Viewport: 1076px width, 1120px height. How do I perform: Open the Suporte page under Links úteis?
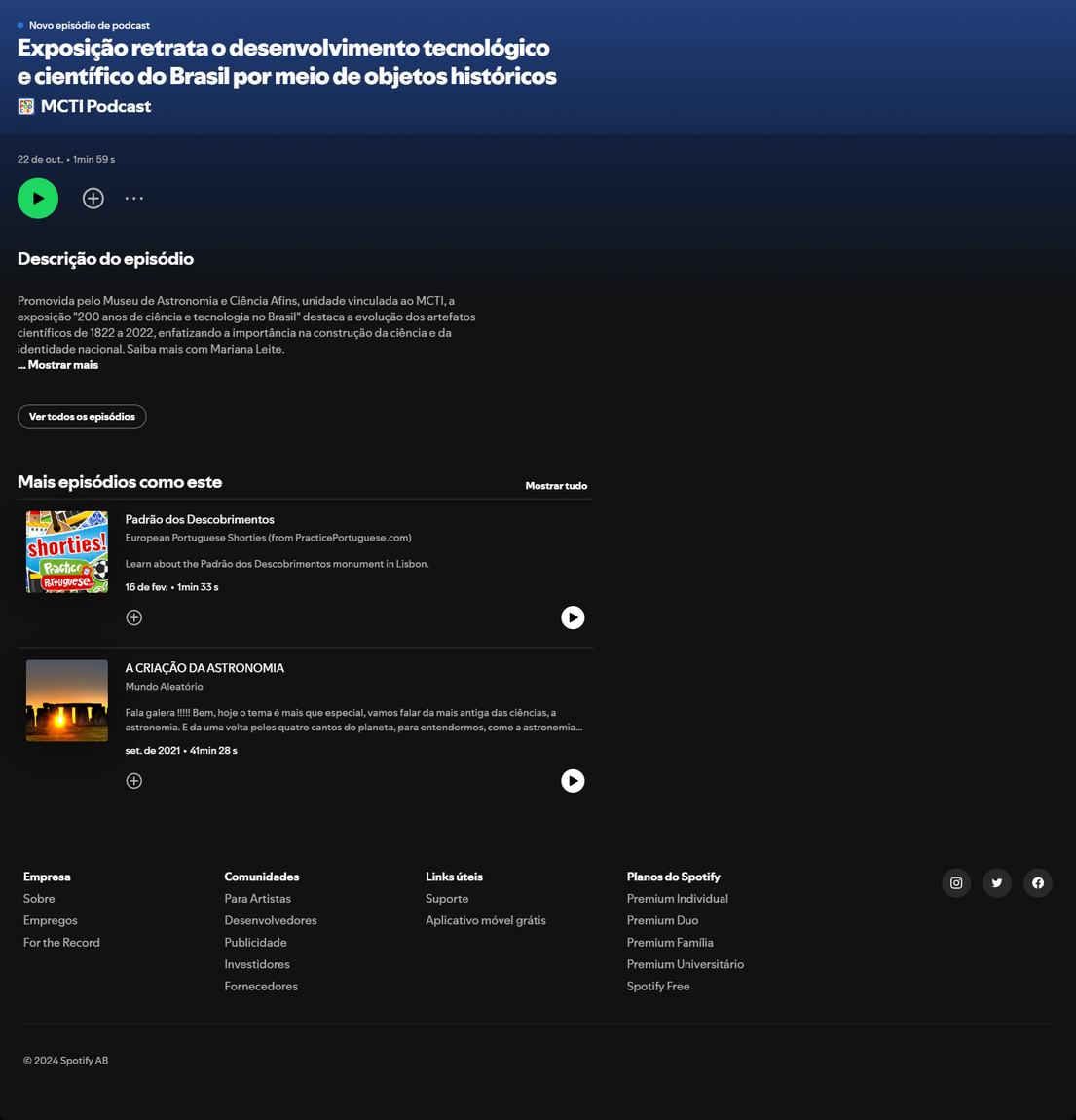click(447, 898)
